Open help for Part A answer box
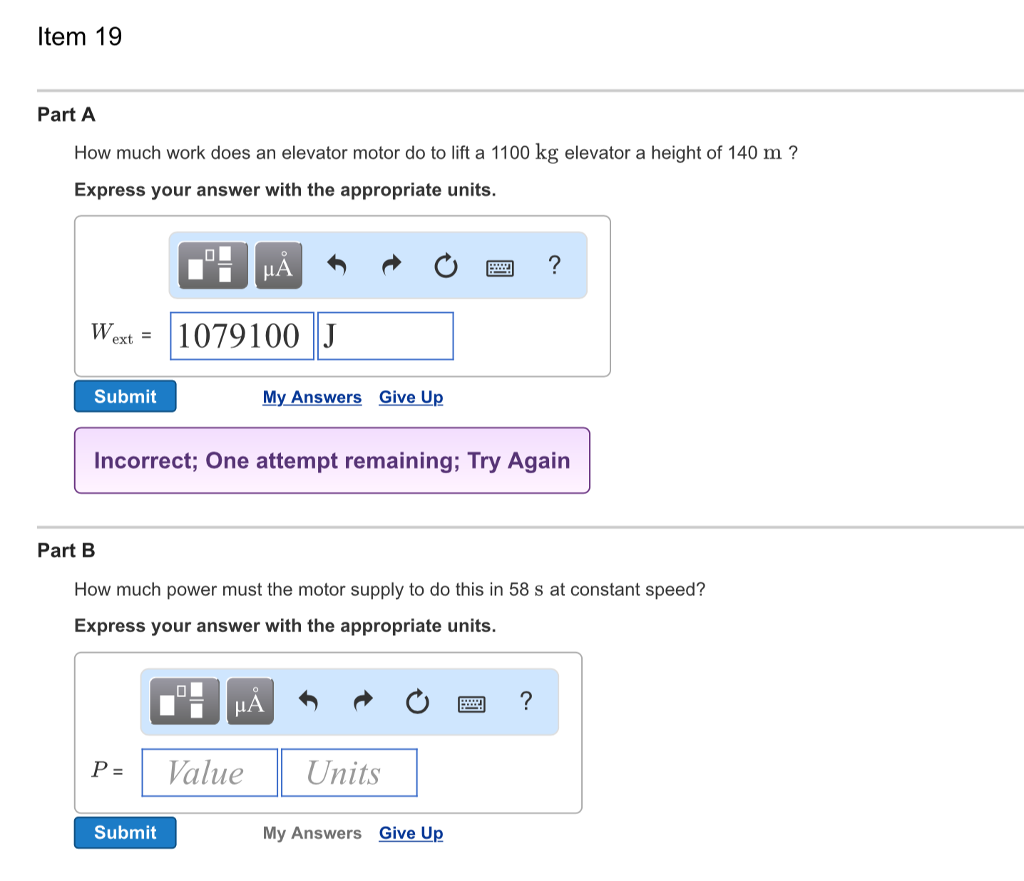The width and height of the screenshot is (1024, 881). (x=555, y=265)
